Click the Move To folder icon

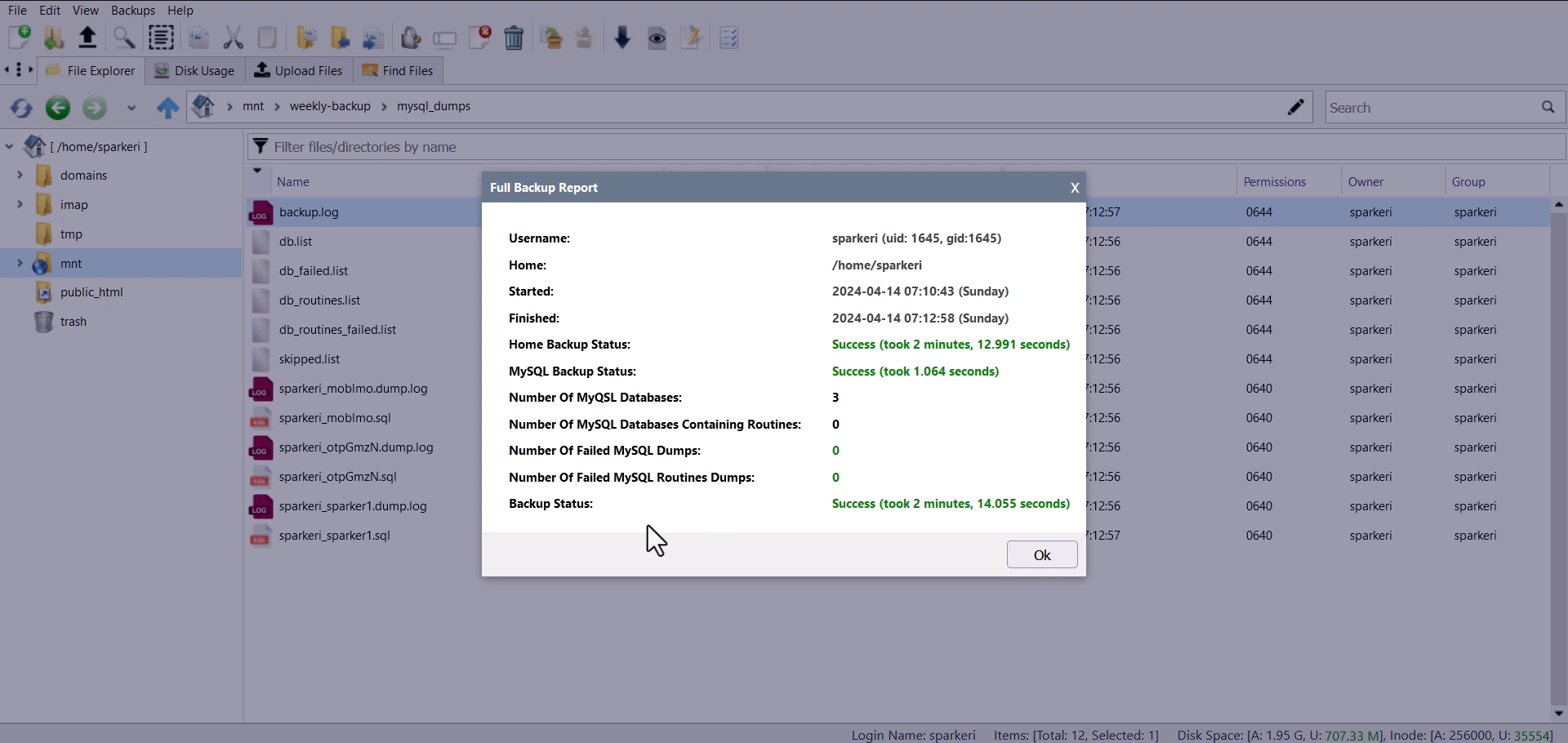[341, 38]
